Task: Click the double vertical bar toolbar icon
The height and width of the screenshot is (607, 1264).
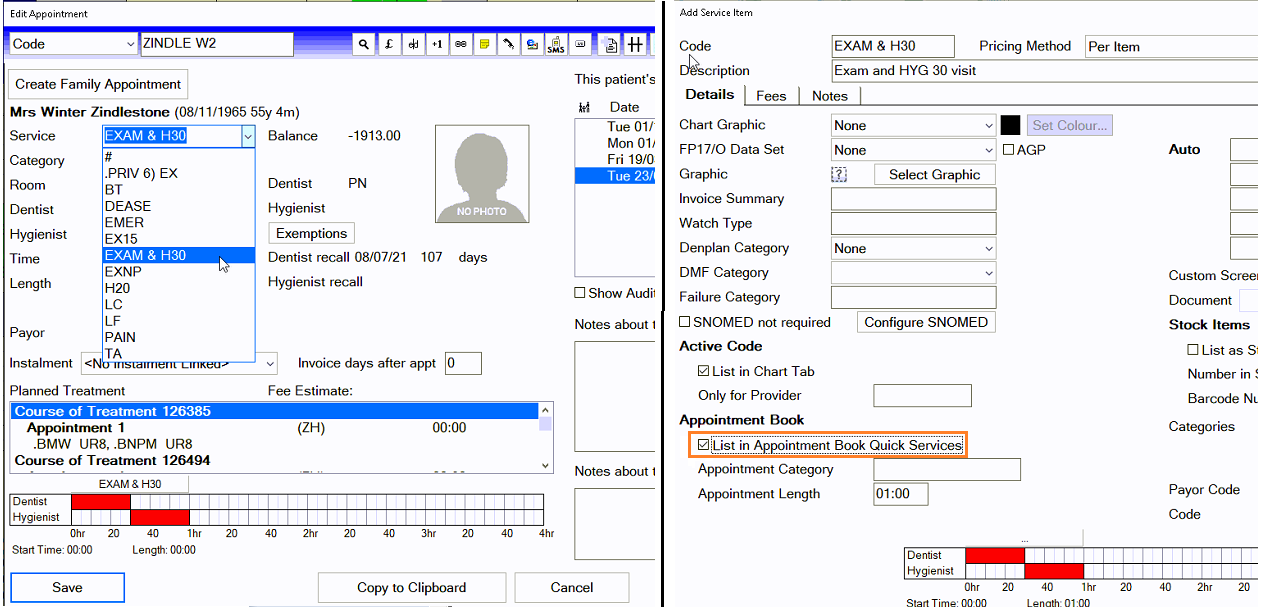Action: click(635, 44)
